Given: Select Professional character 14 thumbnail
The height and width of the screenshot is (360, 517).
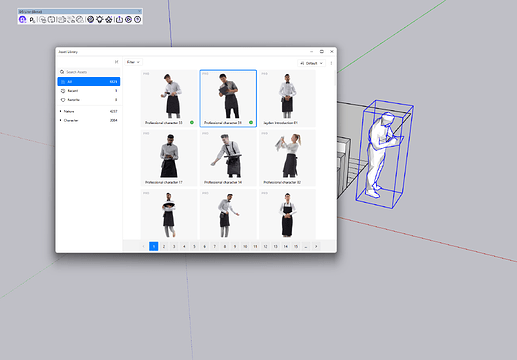Looking at the screenshot, I should coord(228,158).
